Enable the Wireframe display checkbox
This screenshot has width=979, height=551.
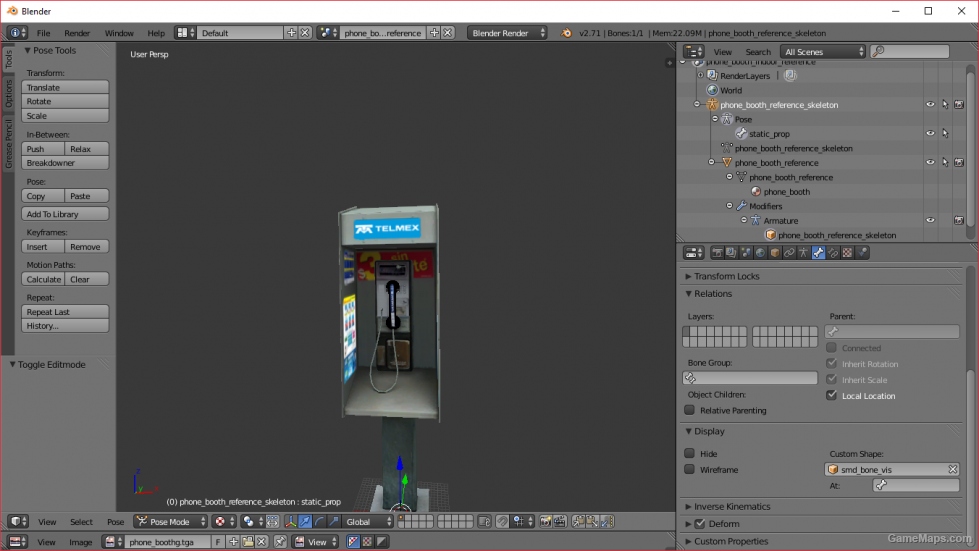pos(689,469)
